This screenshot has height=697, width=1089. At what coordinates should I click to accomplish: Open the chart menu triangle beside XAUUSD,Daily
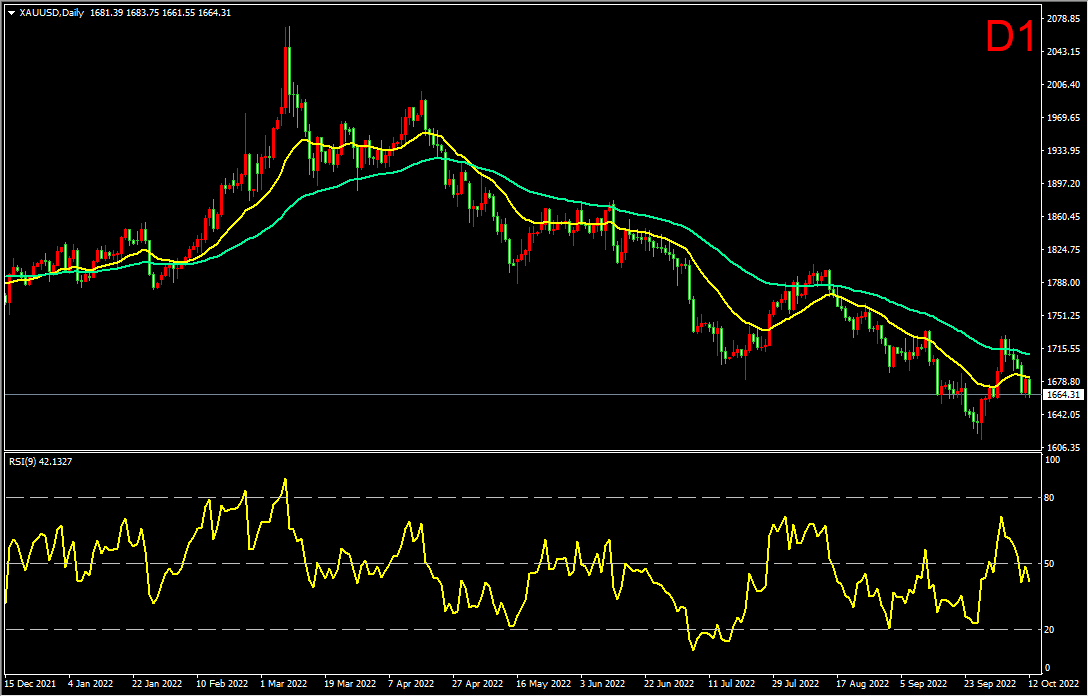(11, 12)
